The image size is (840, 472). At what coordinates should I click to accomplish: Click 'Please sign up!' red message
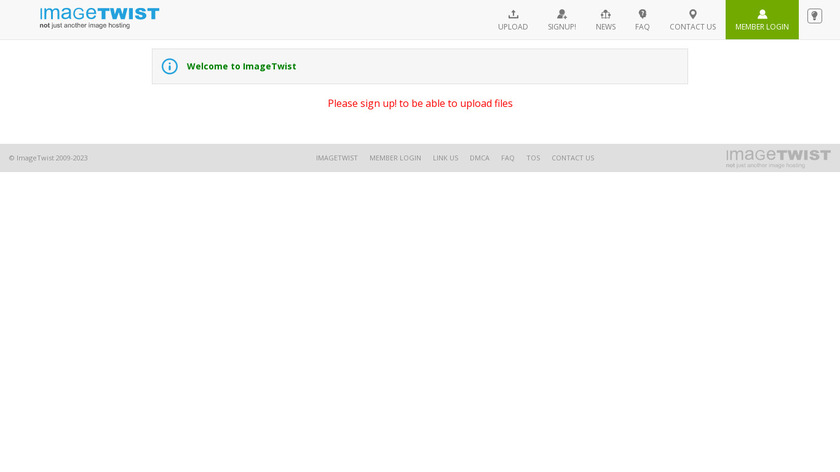point(420,103)
